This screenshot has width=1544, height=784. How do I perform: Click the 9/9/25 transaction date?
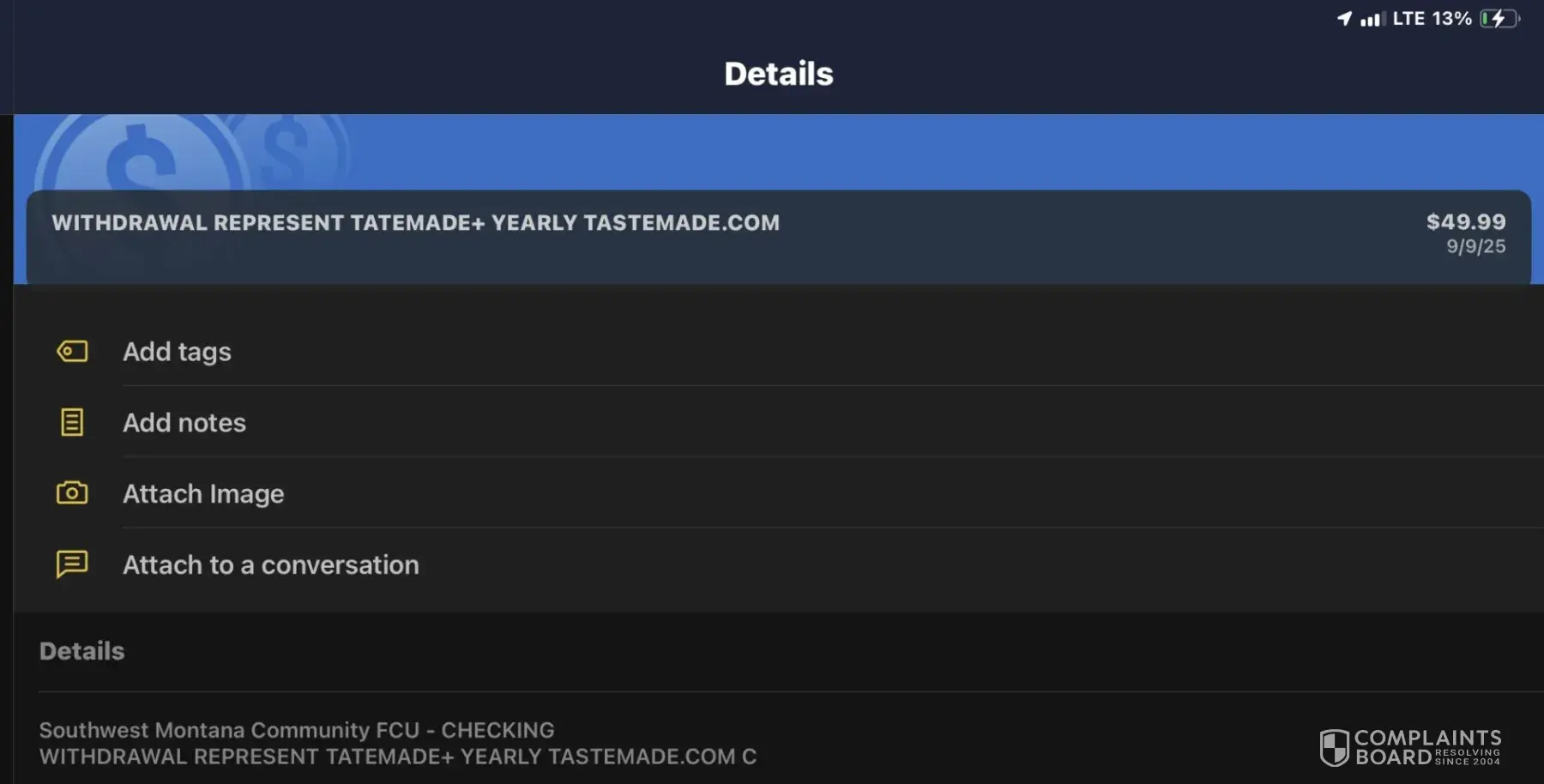[1475, 247]
